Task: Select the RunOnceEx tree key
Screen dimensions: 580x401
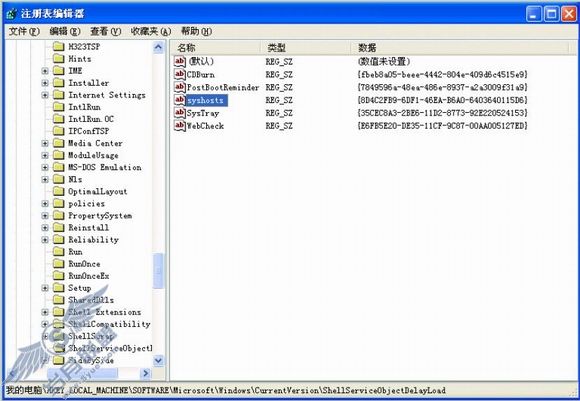Action: tap(89, 276)
